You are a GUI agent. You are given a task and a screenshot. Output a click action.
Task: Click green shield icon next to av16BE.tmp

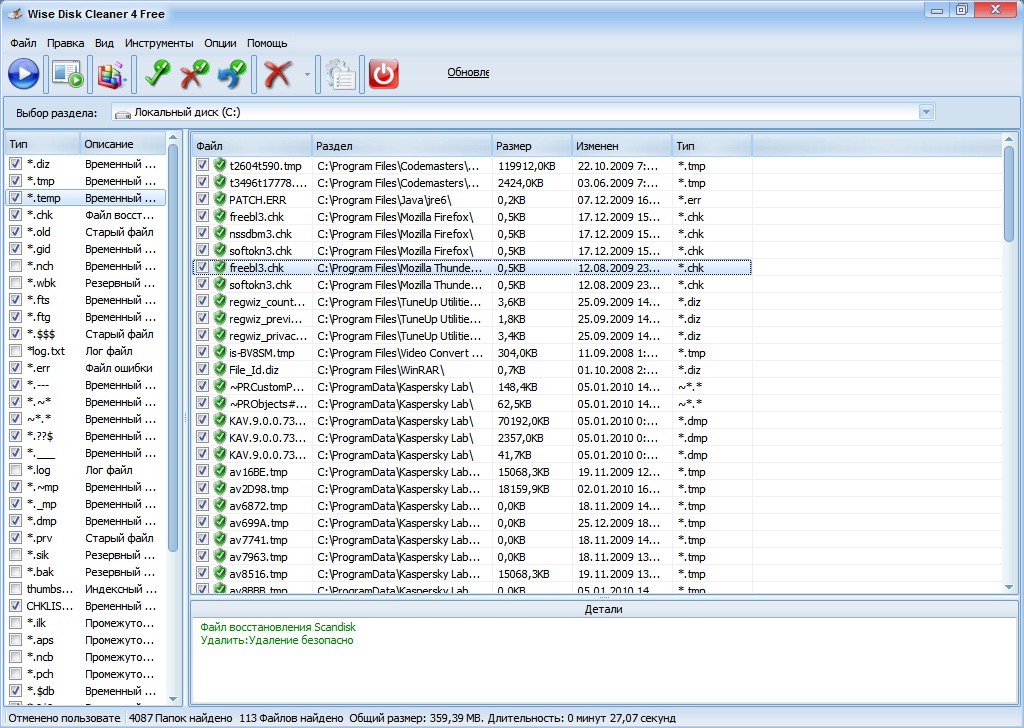[220, 471]
